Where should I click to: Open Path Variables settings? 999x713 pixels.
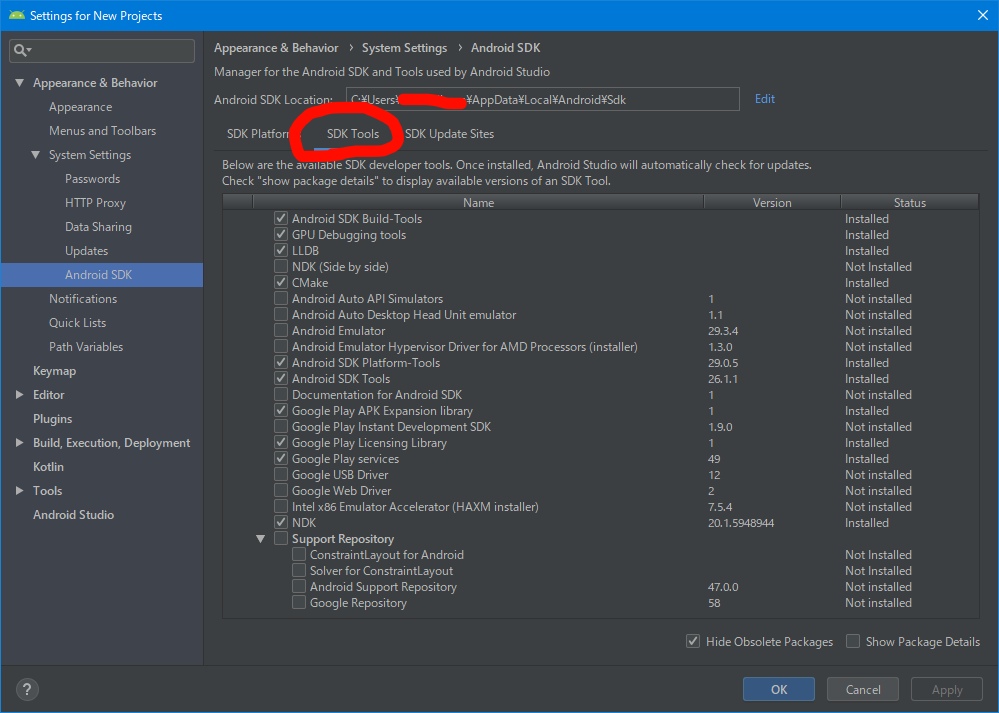[86, 347]
